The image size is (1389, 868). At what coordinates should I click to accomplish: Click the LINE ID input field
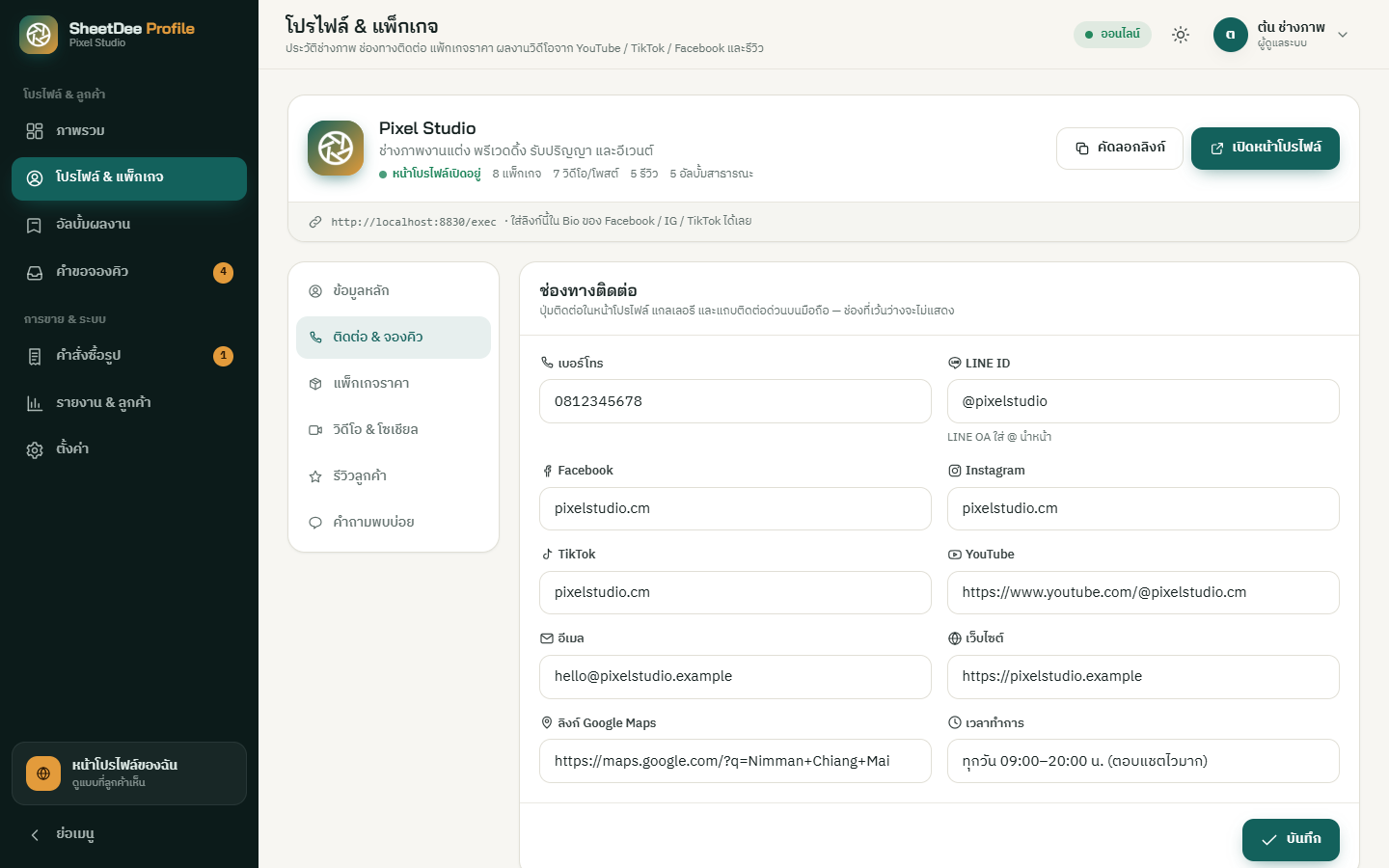point(1143,401)
